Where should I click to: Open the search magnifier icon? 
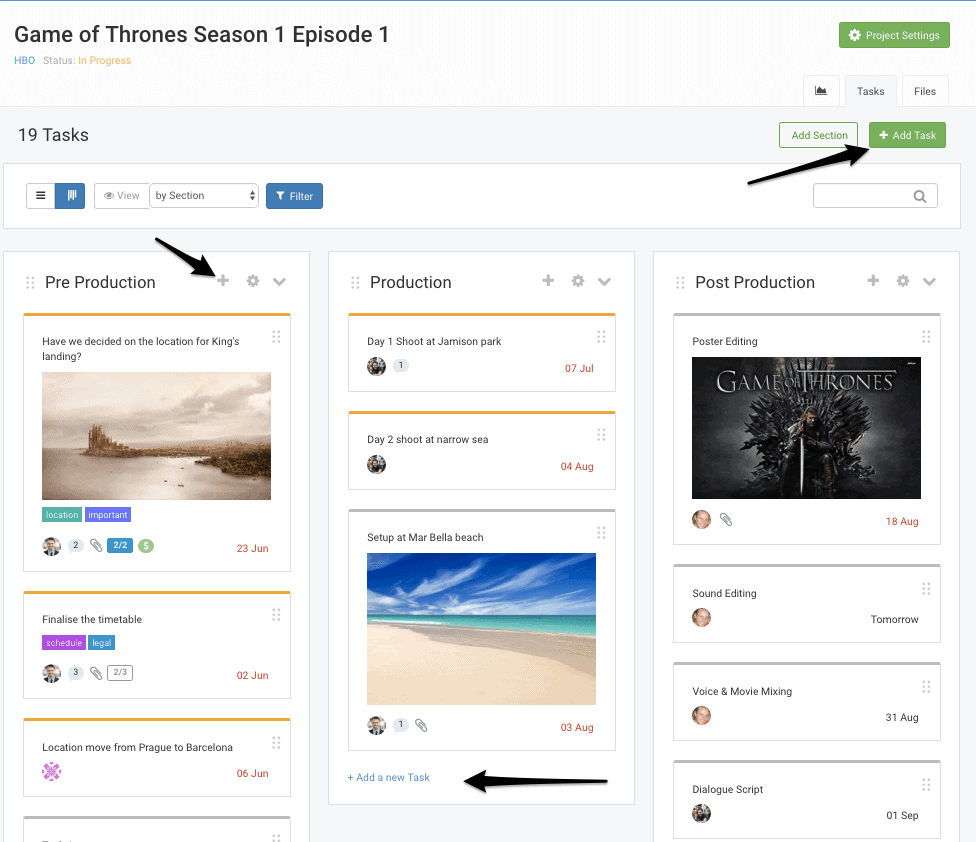point(920,195)
